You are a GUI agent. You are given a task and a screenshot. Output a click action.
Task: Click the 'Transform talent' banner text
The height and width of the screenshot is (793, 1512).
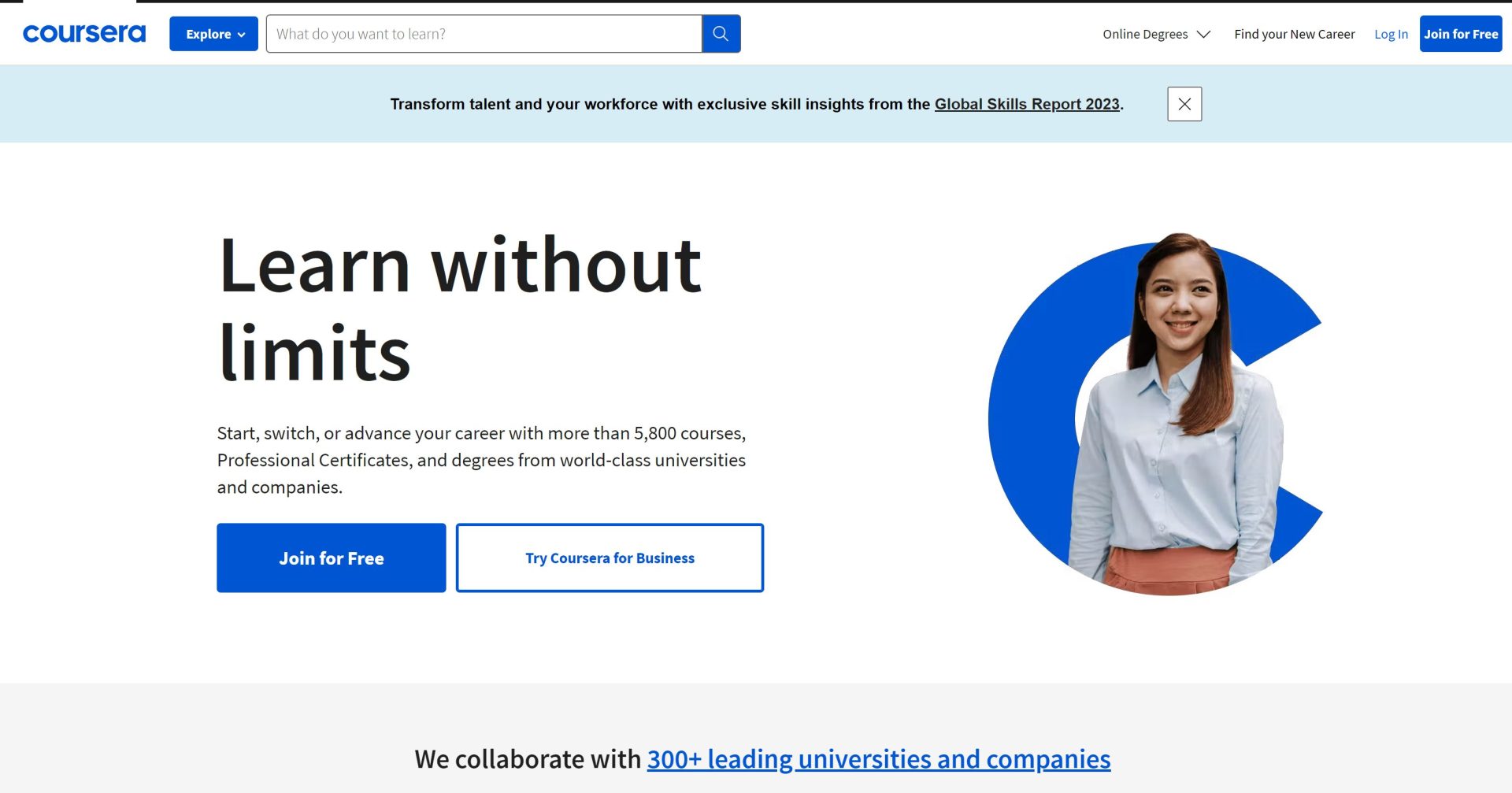(x=660, y=104)
